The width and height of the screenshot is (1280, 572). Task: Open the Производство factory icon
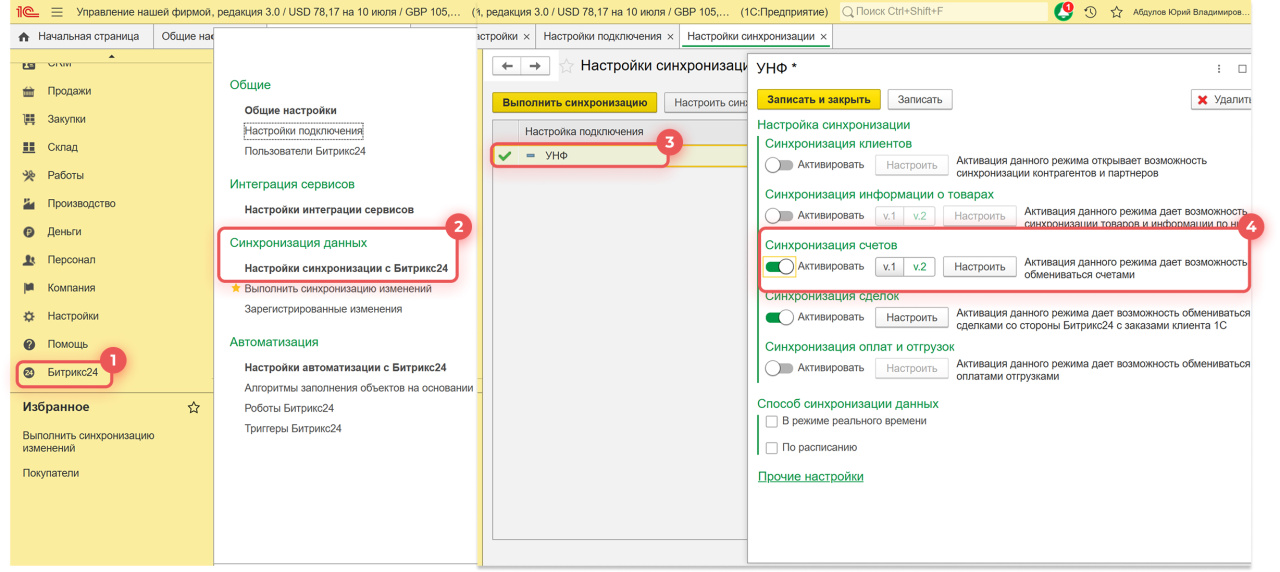(x=29, y=203)
